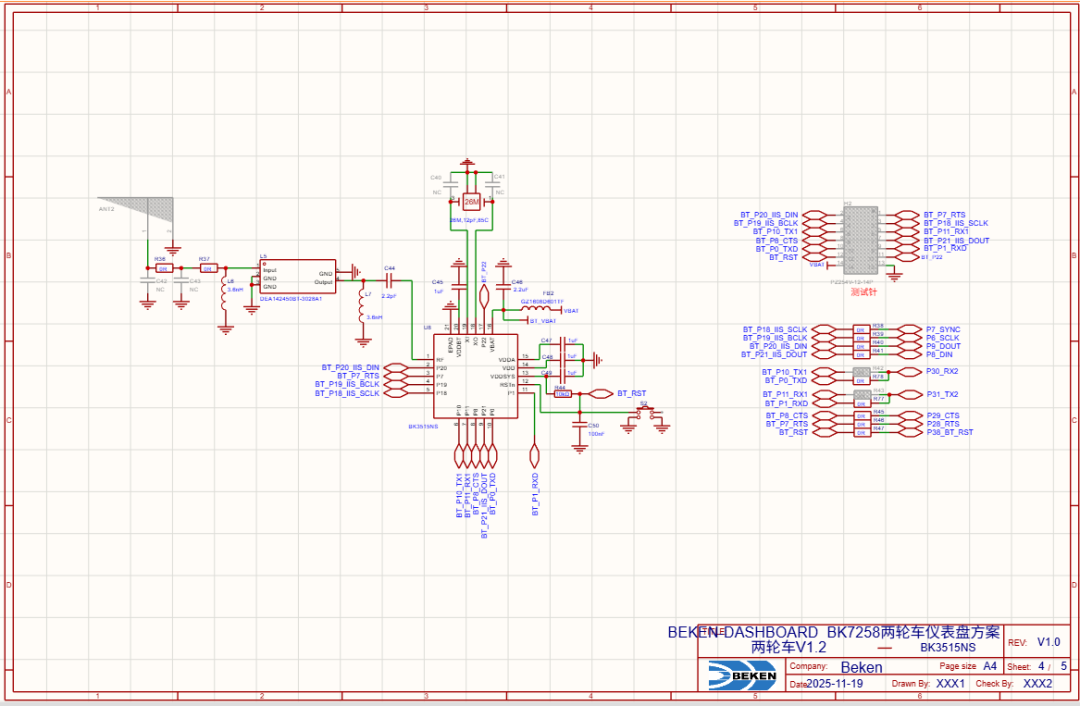The image size is (1080, 706).
Task: Select the L5 filter block with Input/Output pins
Action: pyautogui.click(x=298, y=278)
